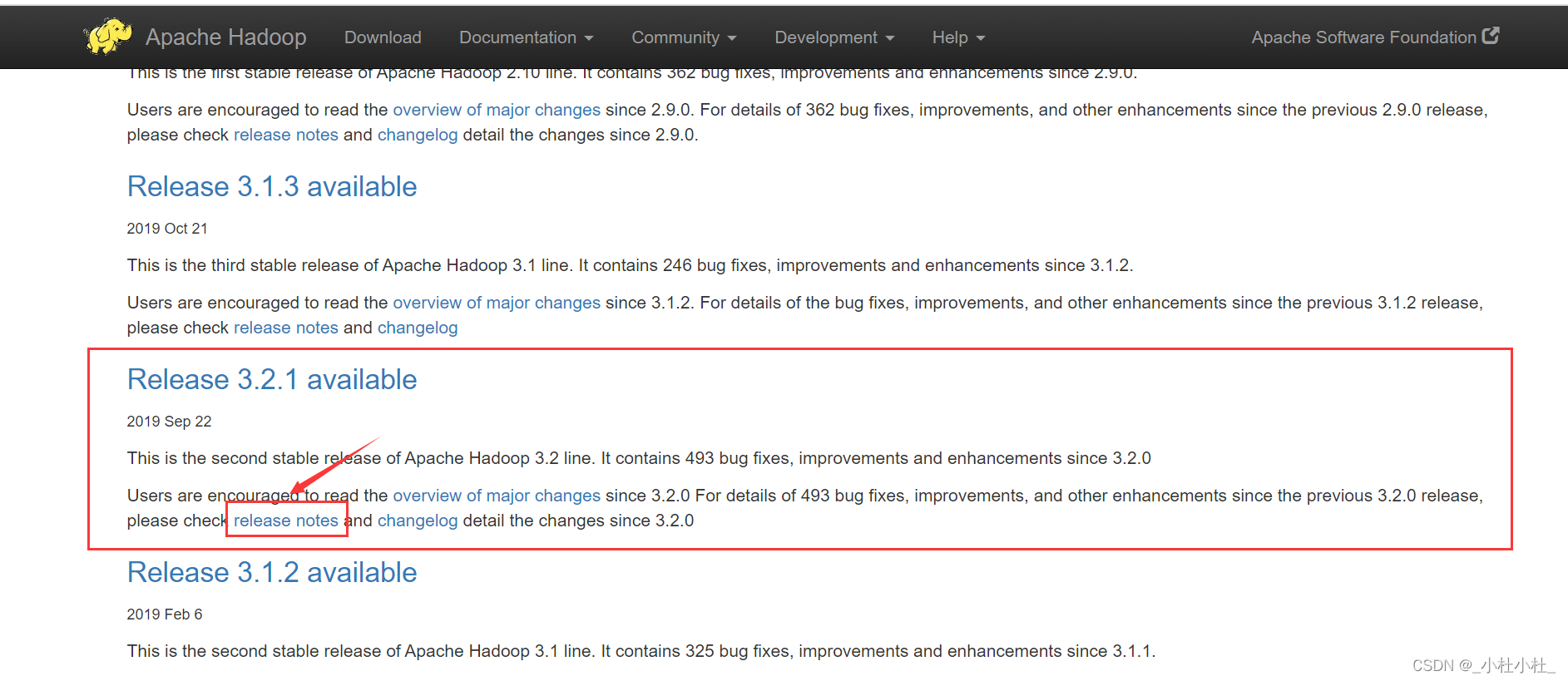Select the date text 2019 Oct 21
1568x681 pixels.
(167, 229)
